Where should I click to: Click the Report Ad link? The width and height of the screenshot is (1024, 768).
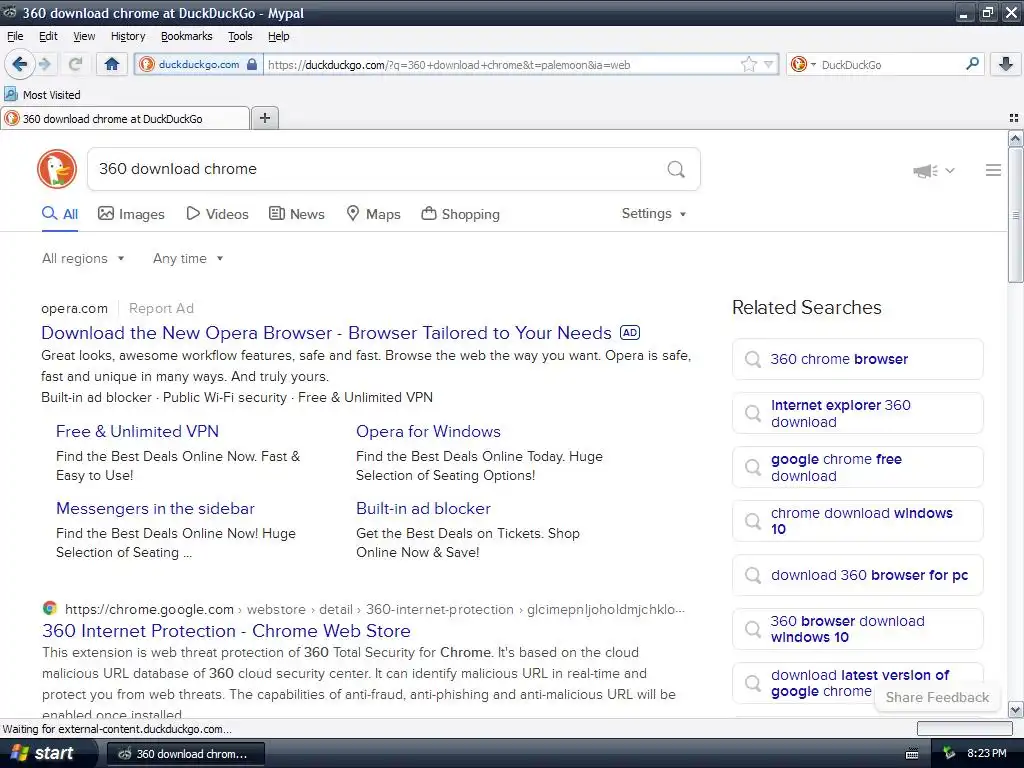coord(161,308)
